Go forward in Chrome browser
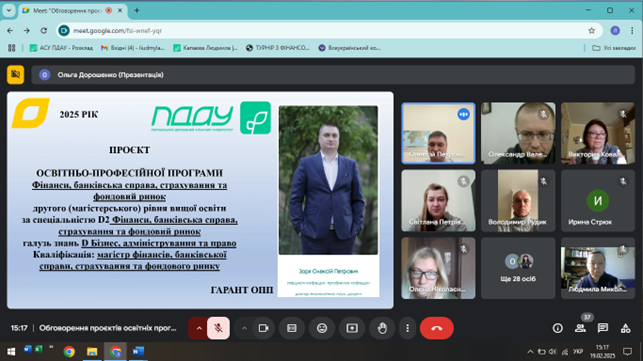Image resolution: width=643 pixels, height=361 pixels. pos(27,31)
